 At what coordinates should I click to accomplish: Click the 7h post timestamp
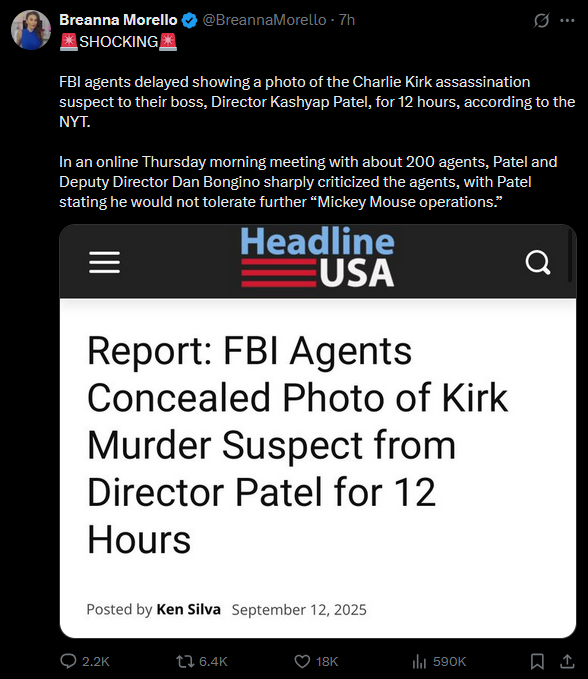tap(347, 20)
